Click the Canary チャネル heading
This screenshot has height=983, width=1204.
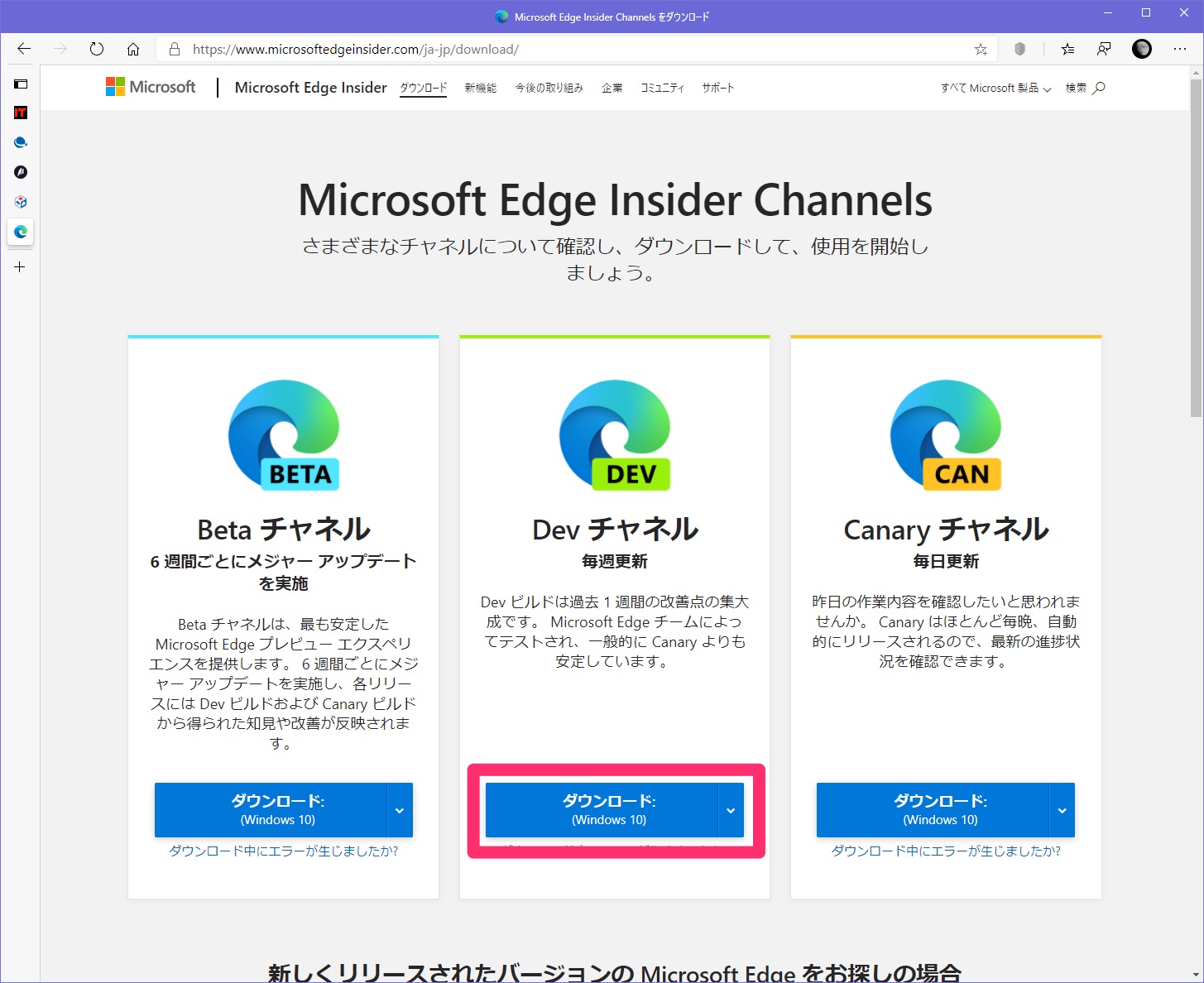[946, 529]
